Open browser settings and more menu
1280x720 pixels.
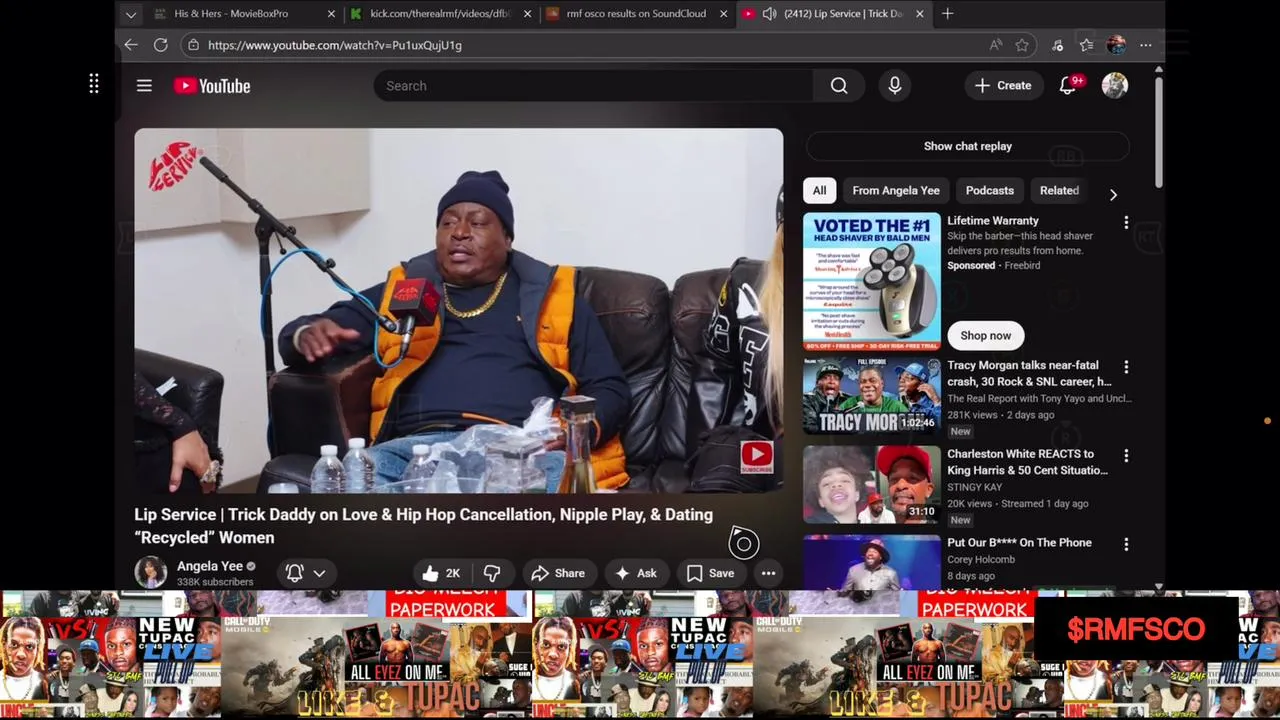(x=1146, y=45)
